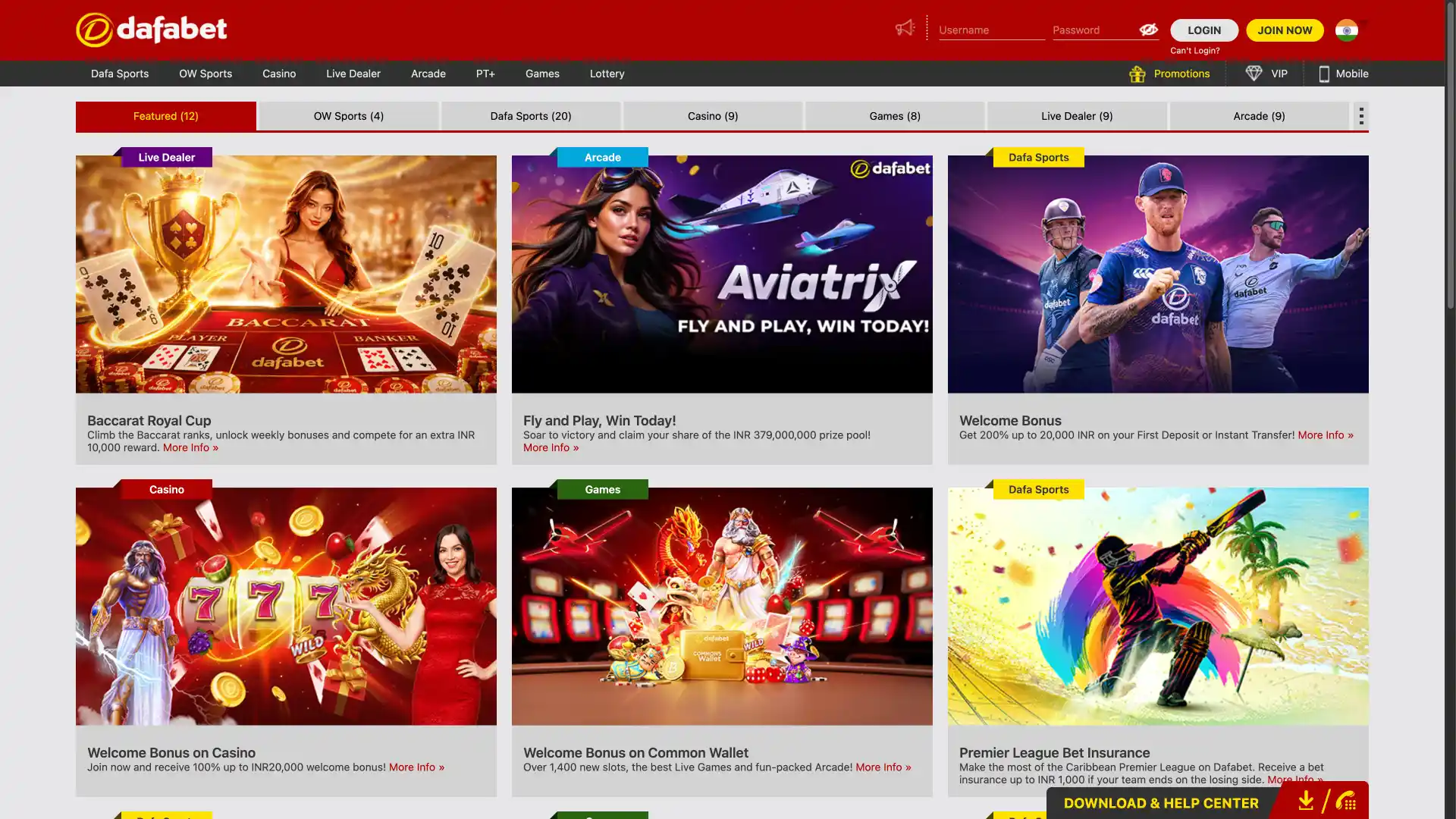Select the Live Dealer (9) tab
The width and height of the screenshot is (1456, 819).
pyautogui.click(x=1077, y=116)
